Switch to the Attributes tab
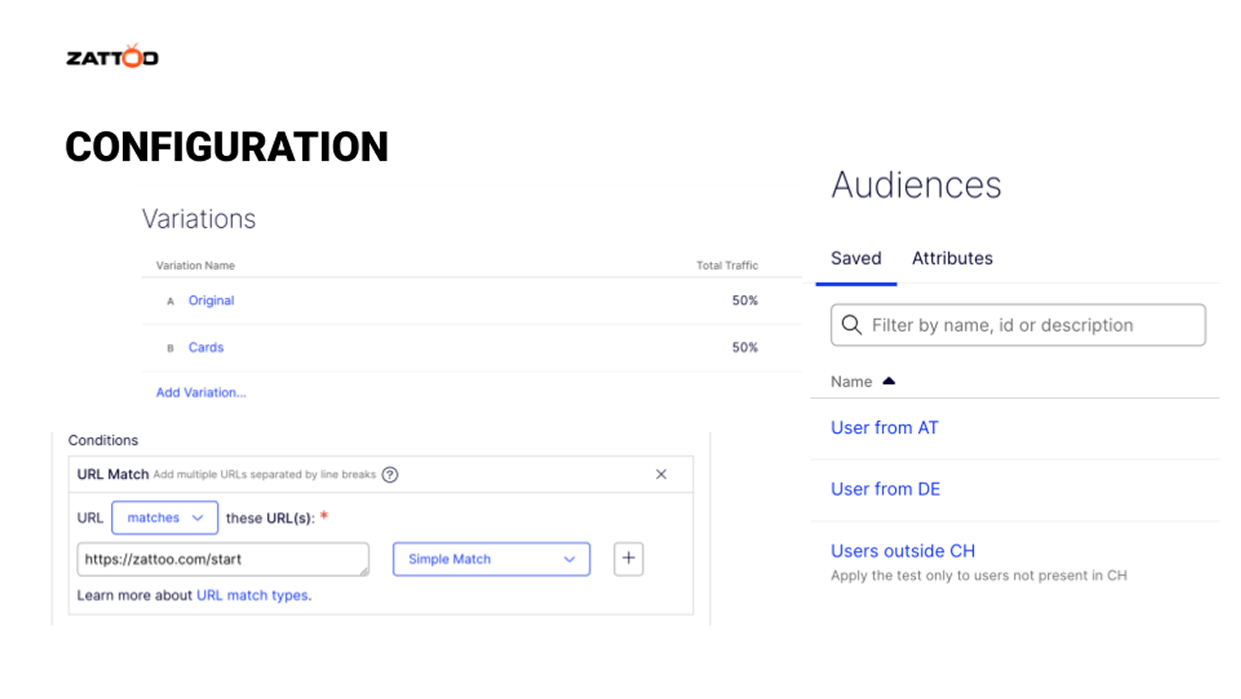This screenshot has height=699, width=1241. pyautogui.click(x=952, y=258)
